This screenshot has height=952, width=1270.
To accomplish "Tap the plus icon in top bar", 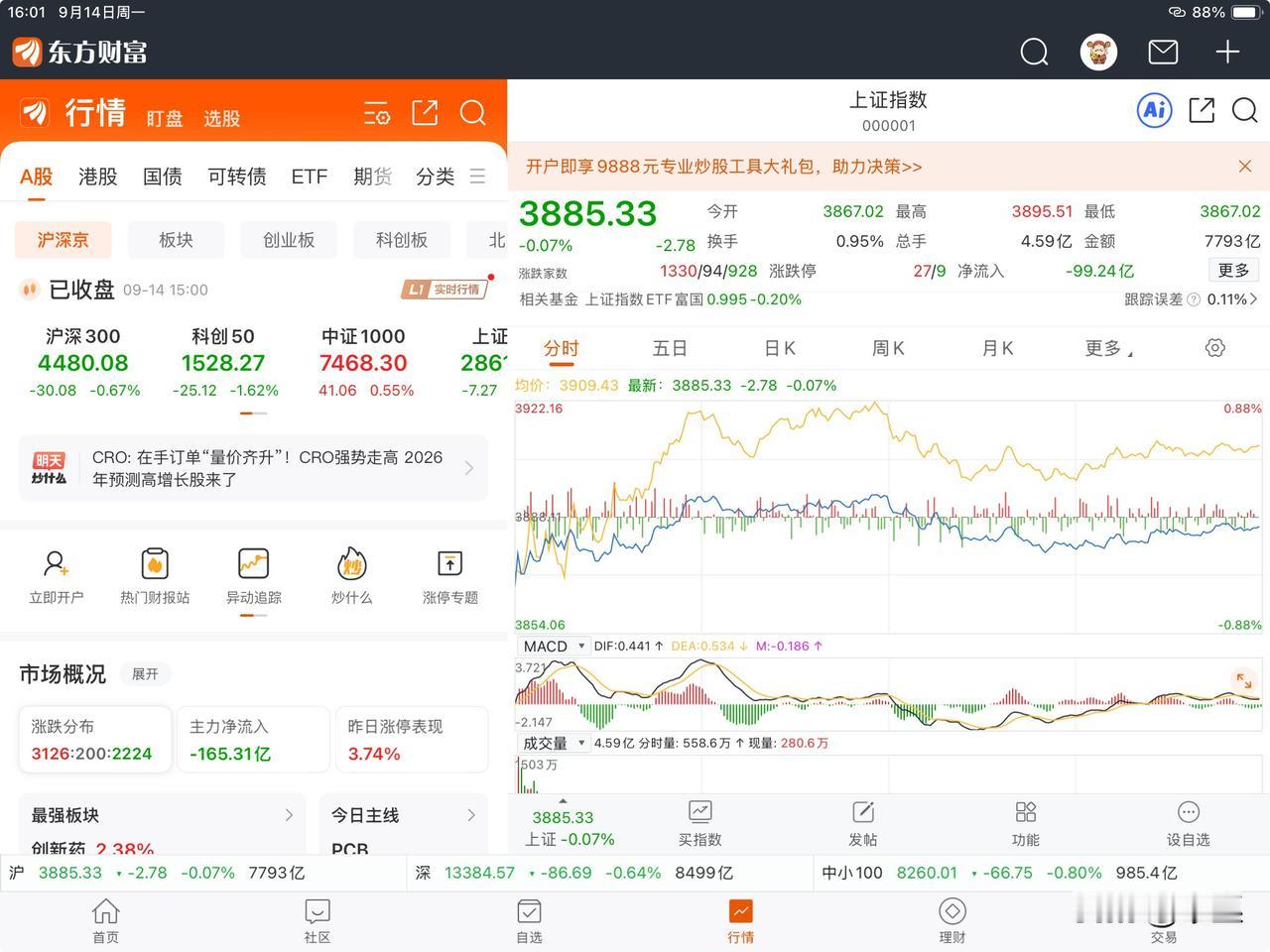I will 1227,52.
